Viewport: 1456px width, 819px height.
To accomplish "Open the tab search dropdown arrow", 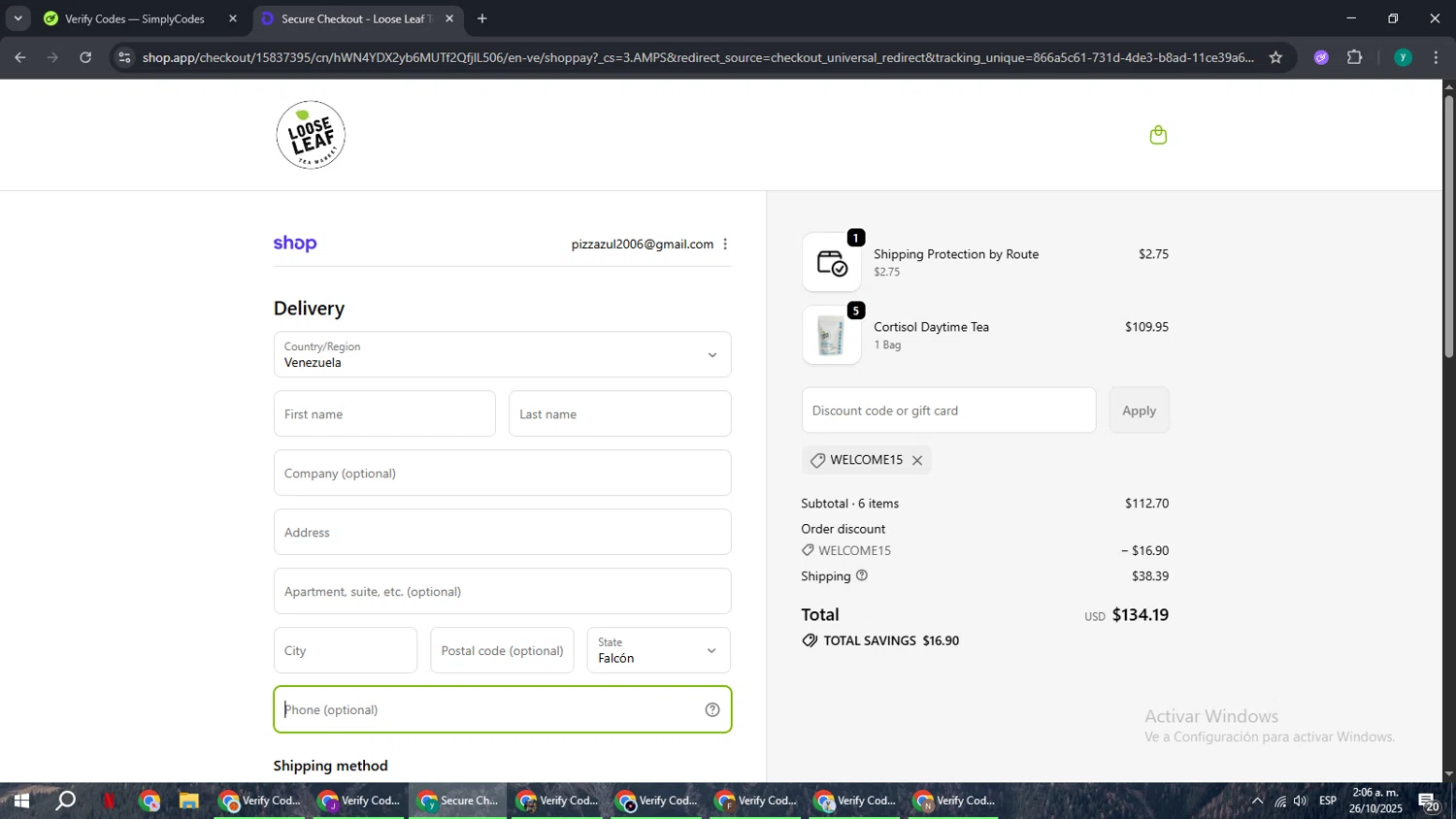I will coord(17,18).
